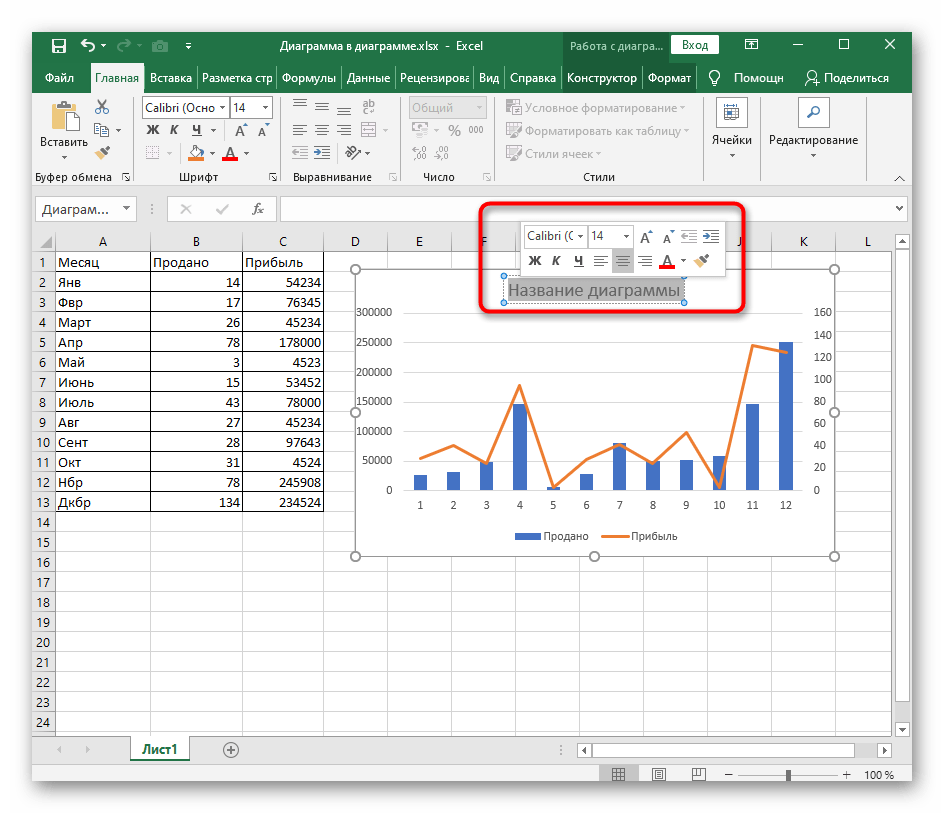
Task: Select the chart title Название диаграммы
Action: 594,290
